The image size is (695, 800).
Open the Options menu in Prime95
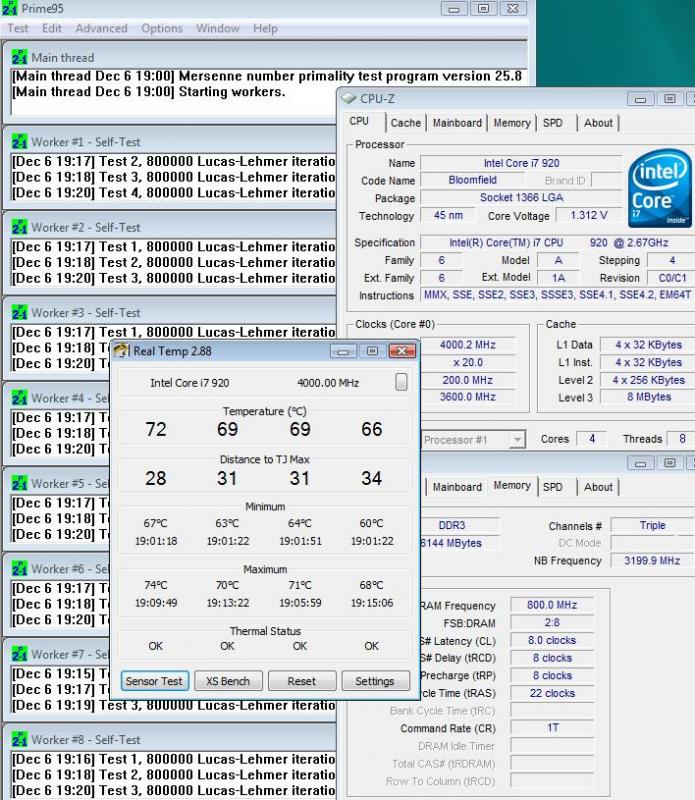click(161, 28)
